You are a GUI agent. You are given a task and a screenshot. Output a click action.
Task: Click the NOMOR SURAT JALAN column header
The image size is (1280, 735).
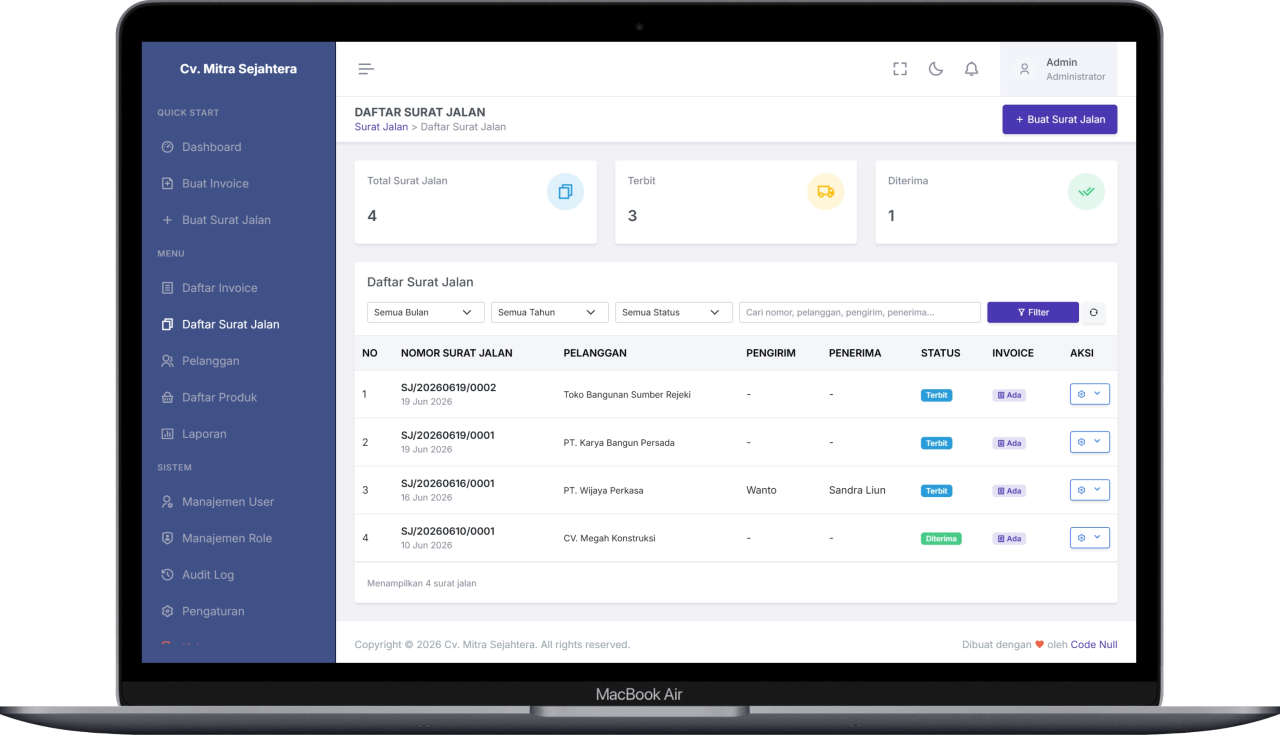[456, 353]
